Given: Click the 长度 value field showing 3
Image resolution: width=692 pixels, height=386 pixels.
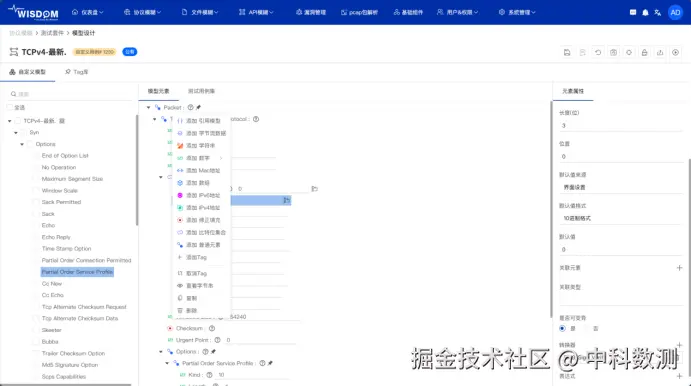Looking at the screenshot, I should (x=621, y=126).
